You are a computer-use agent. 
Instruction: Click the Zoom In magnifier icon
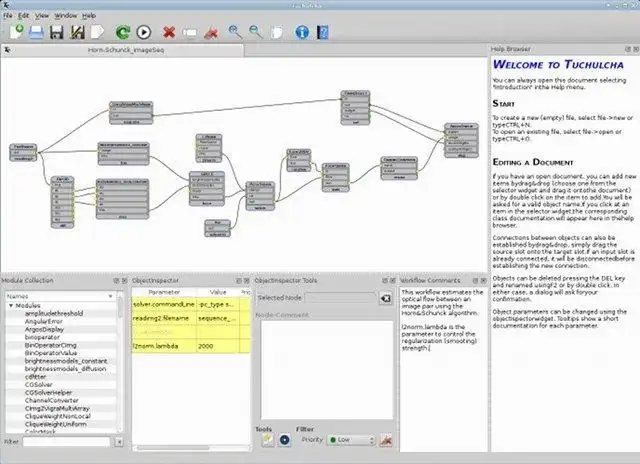coord(235,32)
